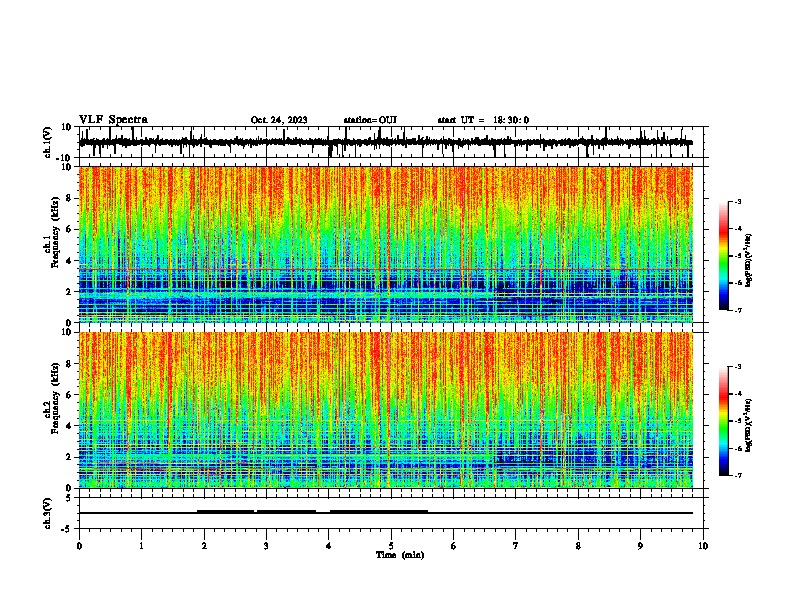Click time tick label '1'
Viewport: 792px width, 612px height.
[x=141, y=545]
